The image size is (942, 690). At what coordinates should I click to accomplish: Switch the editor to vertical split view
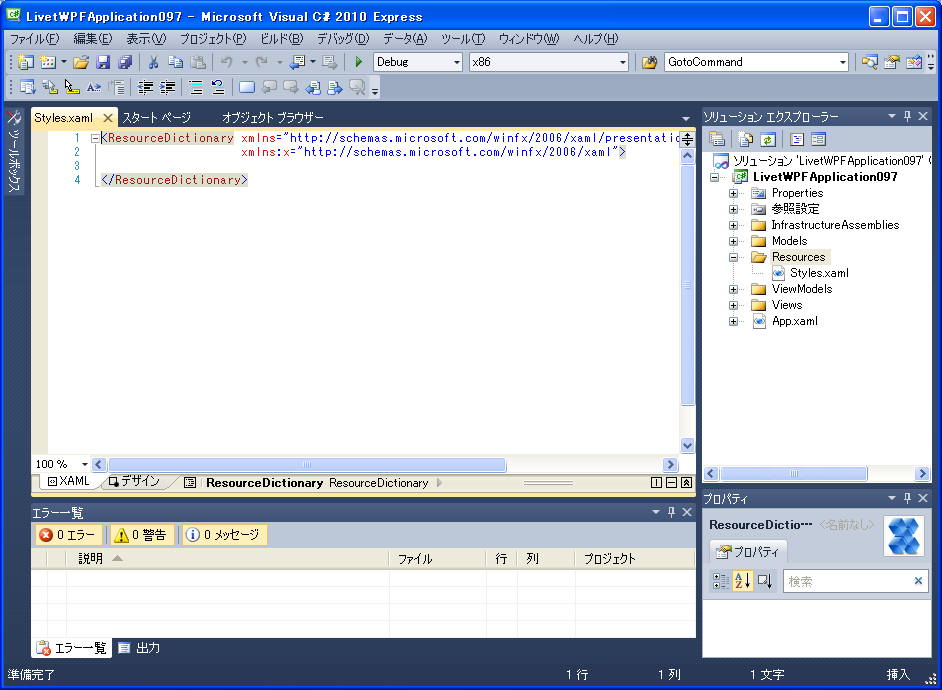(657, 483)
